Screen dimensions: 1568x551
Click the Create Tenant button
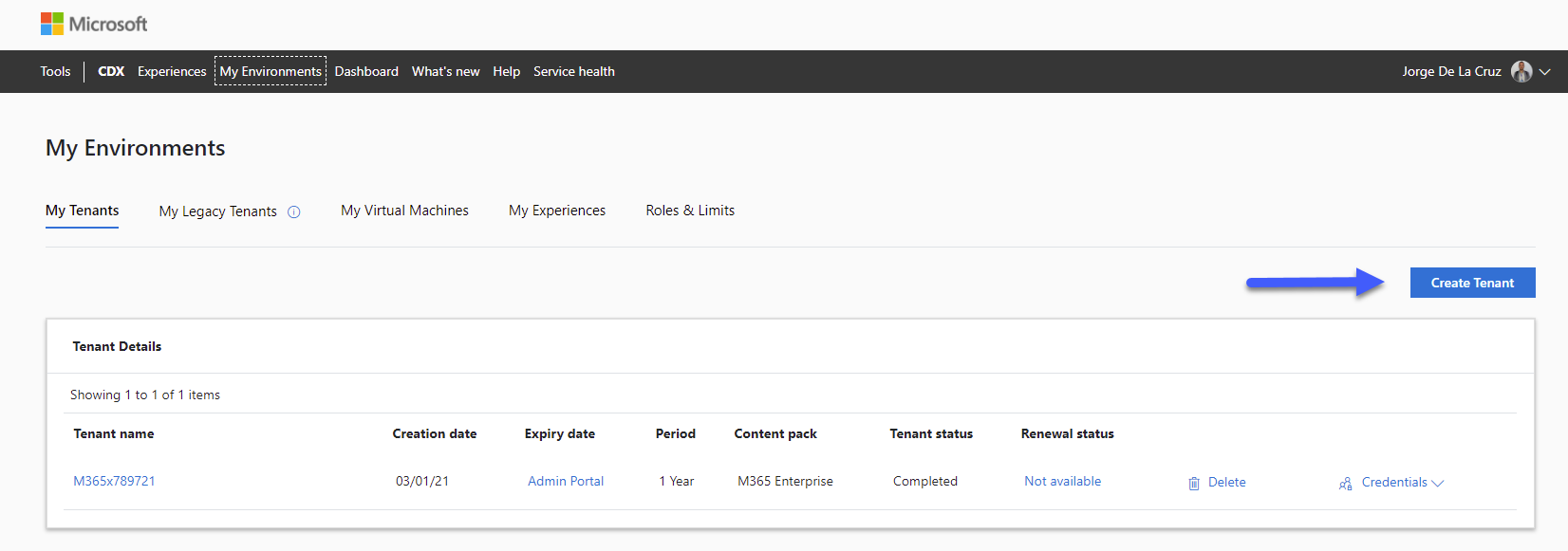pos(1472,283)
